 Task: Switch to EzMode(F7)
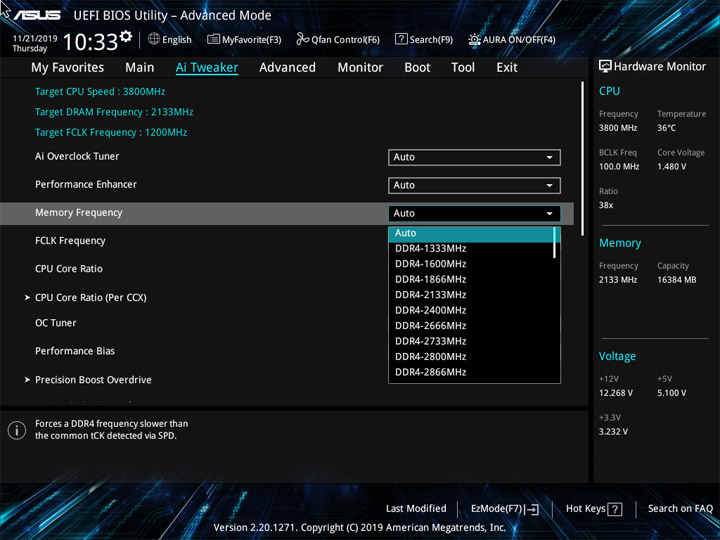(x=505, y=509)
